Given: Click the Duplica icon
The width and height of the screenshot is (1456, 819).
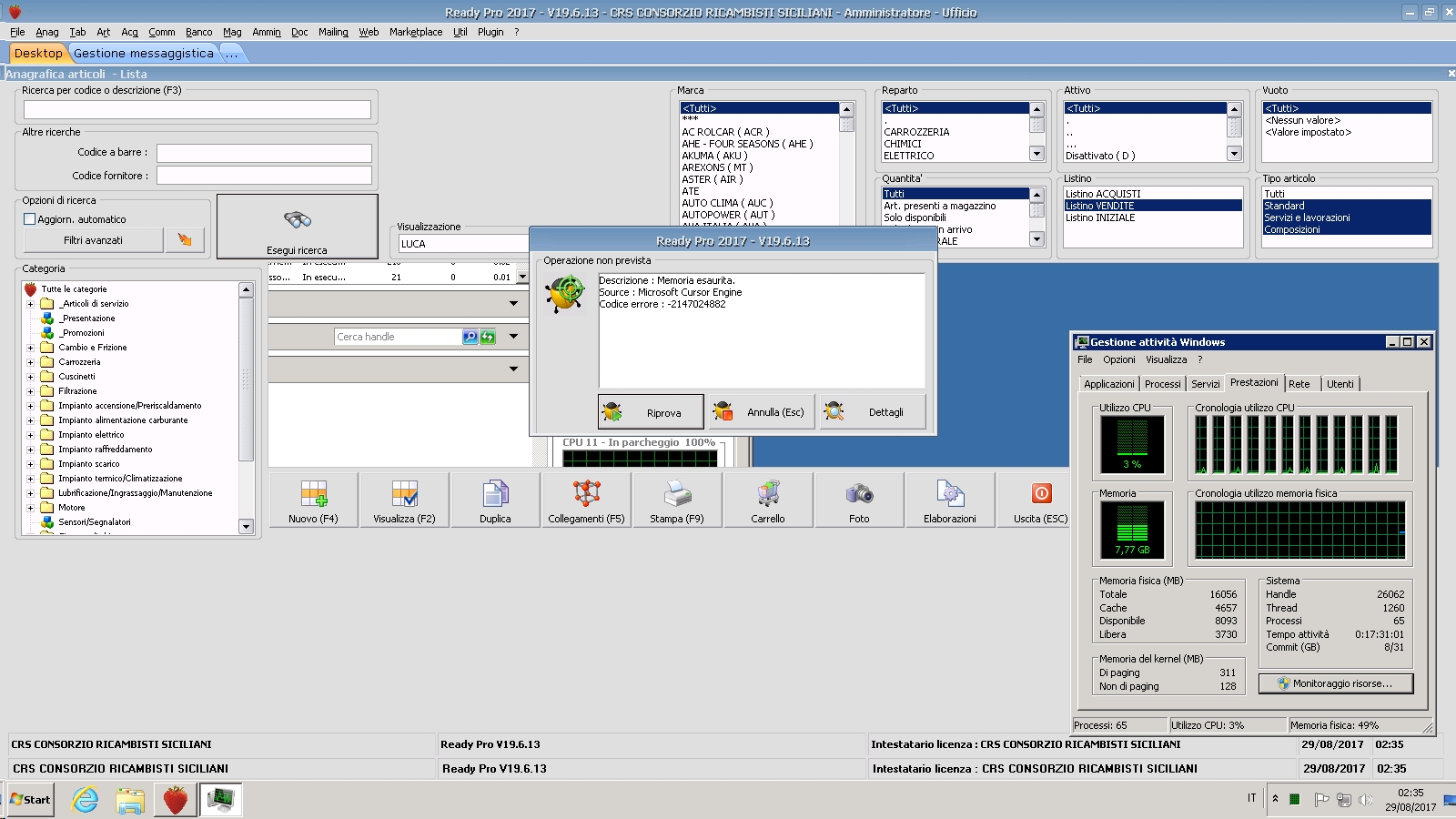Looking at the screenshot, I should pos(495,499).
